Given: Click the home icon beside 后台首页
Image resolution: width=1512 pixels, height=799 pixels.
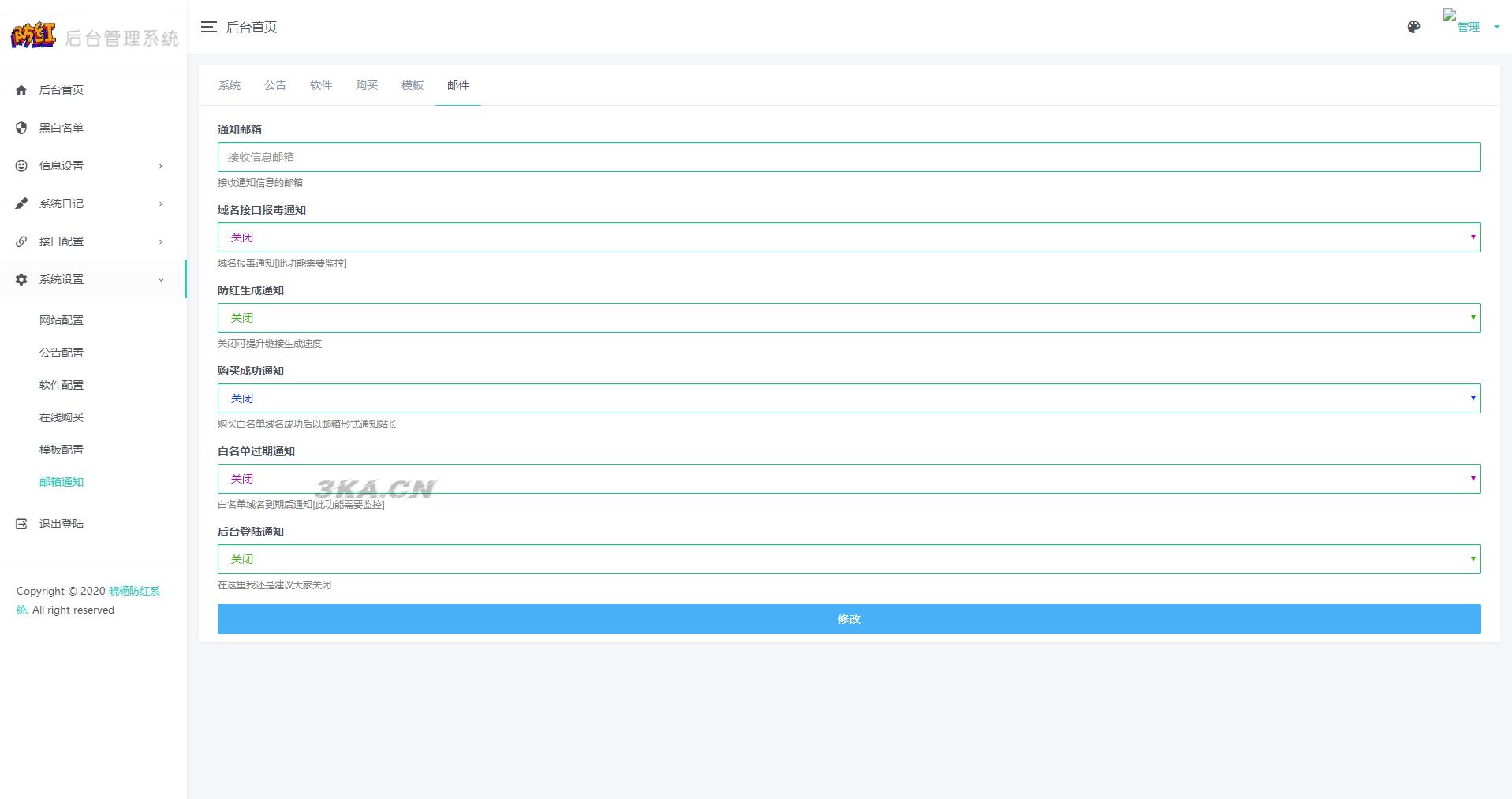Looking at the screenshot, I should (x=21, y=90).
